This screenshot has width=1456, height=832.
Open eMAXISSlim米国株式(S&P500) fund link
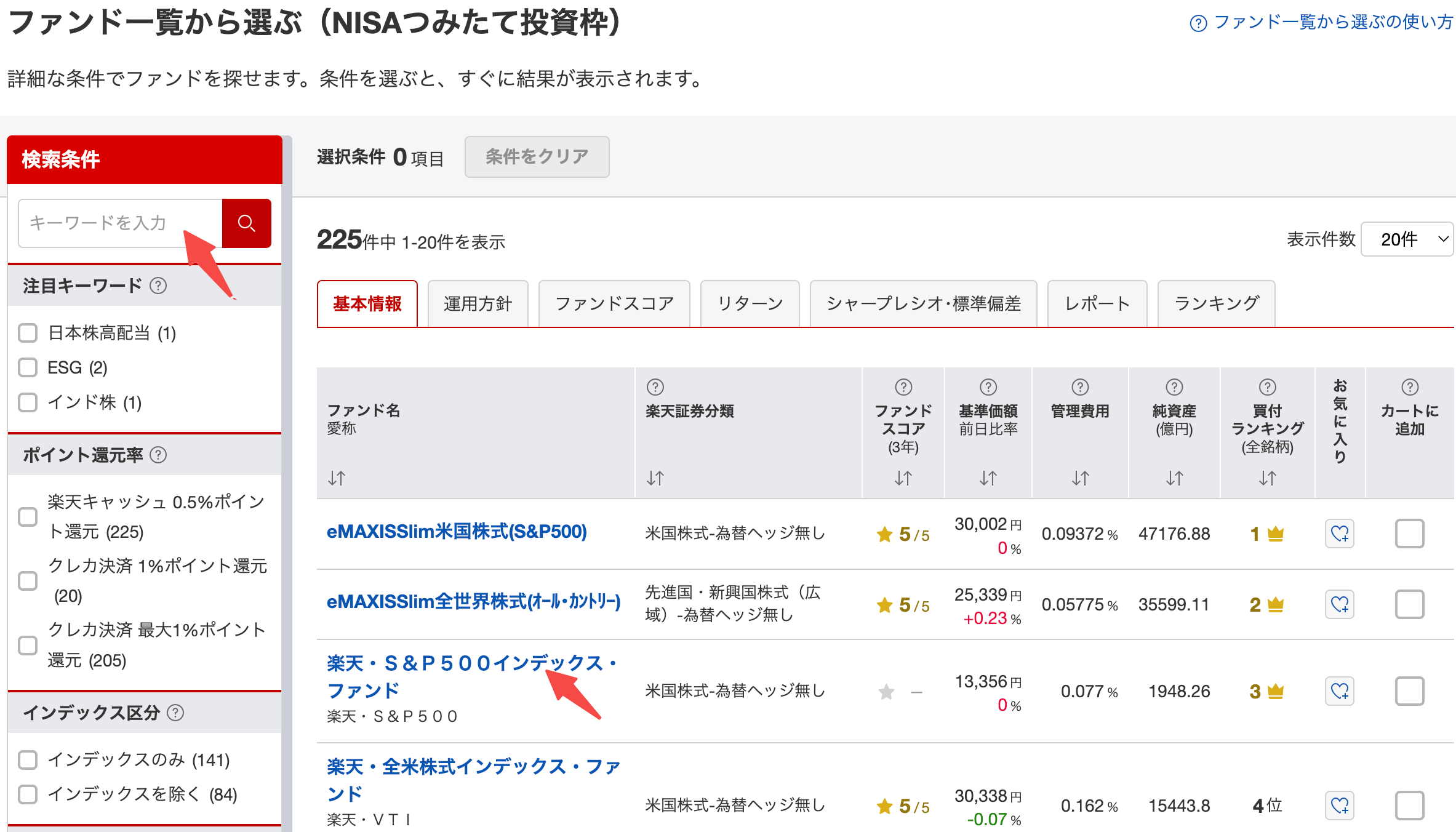point(457,532)
